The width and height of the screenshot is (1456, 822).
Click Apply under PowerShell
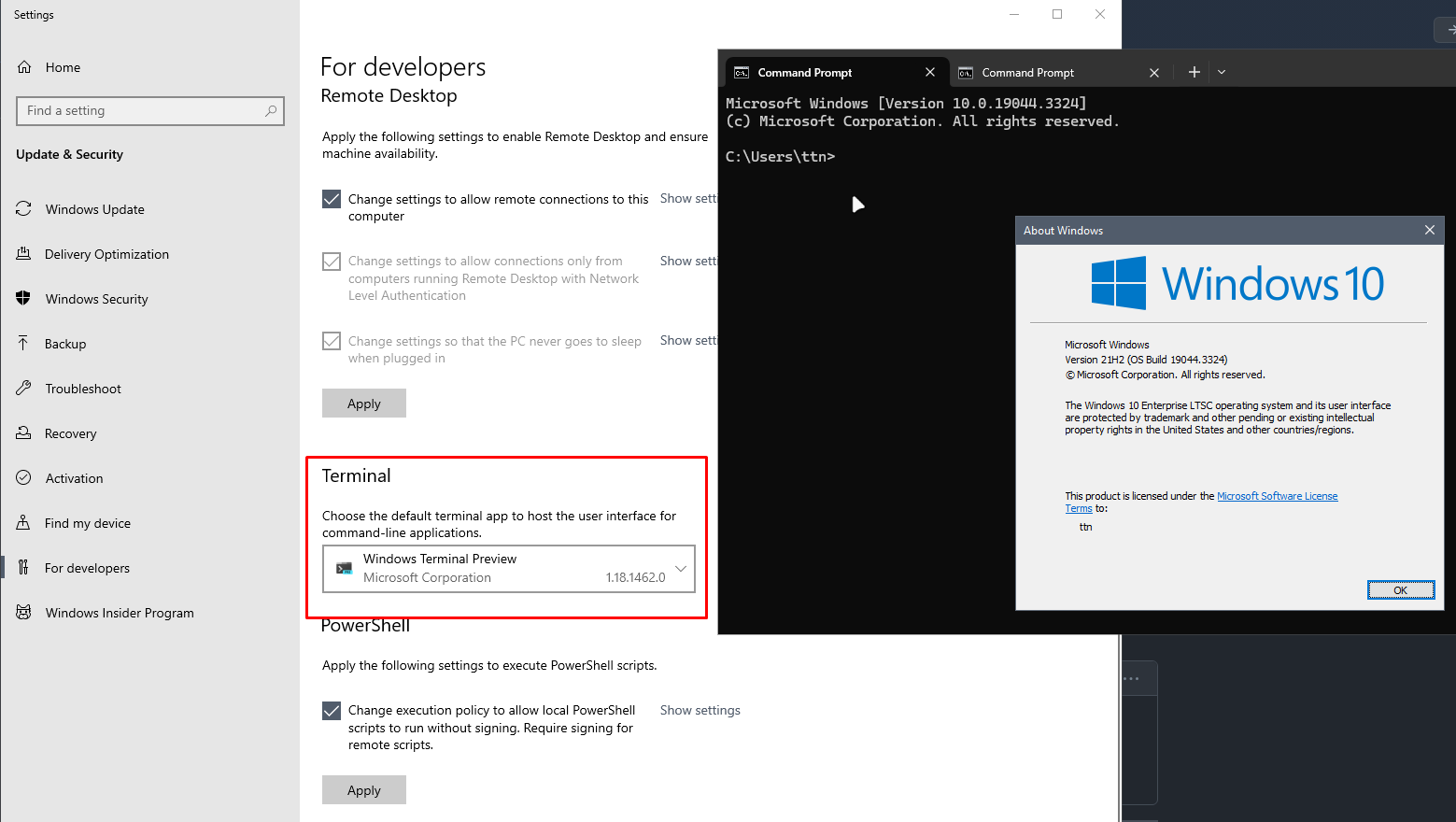(x=364, y=790)
